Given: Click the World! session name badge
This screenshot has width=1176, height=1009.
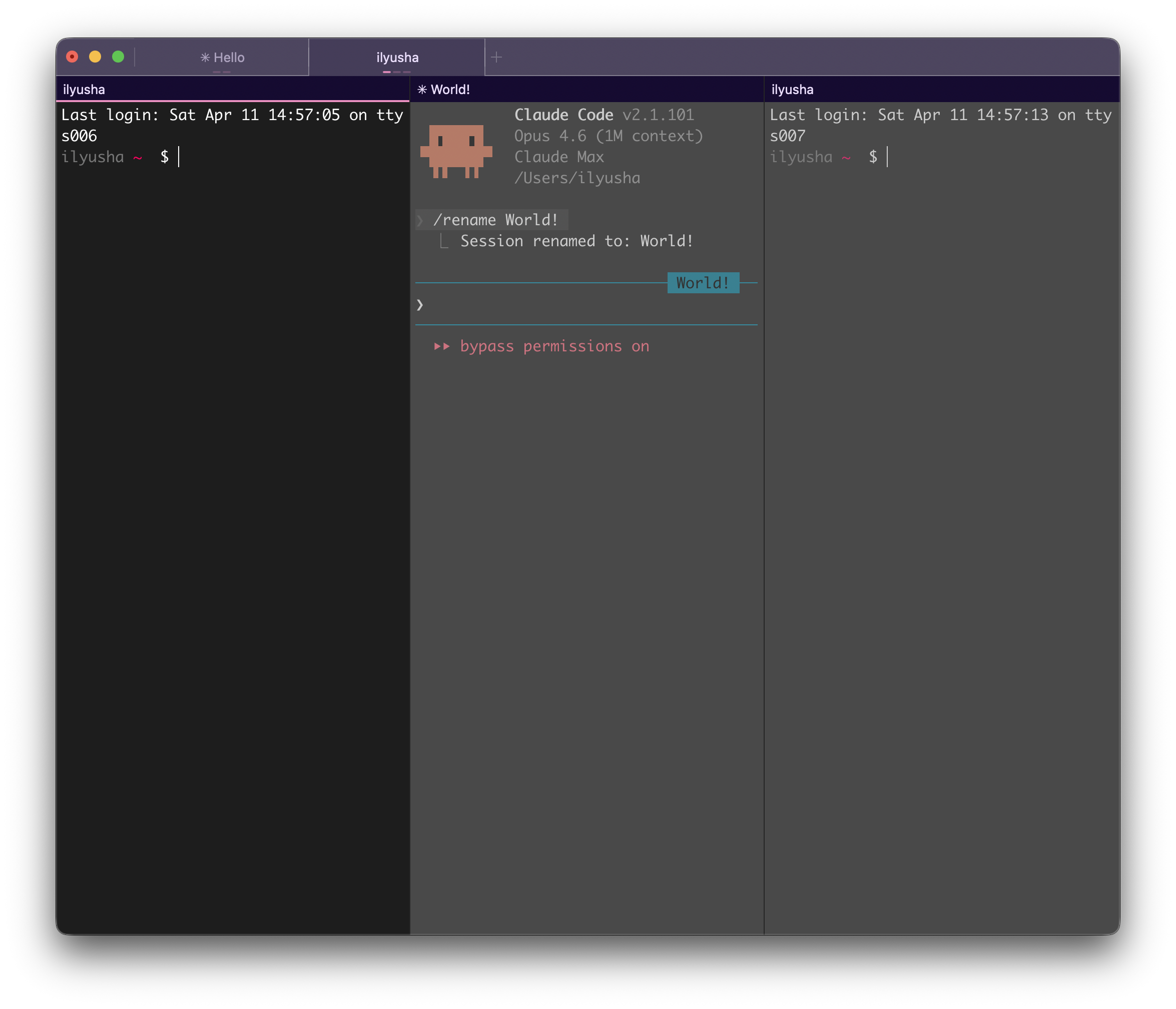Looking at the screenshot, I should pos(703,283).
